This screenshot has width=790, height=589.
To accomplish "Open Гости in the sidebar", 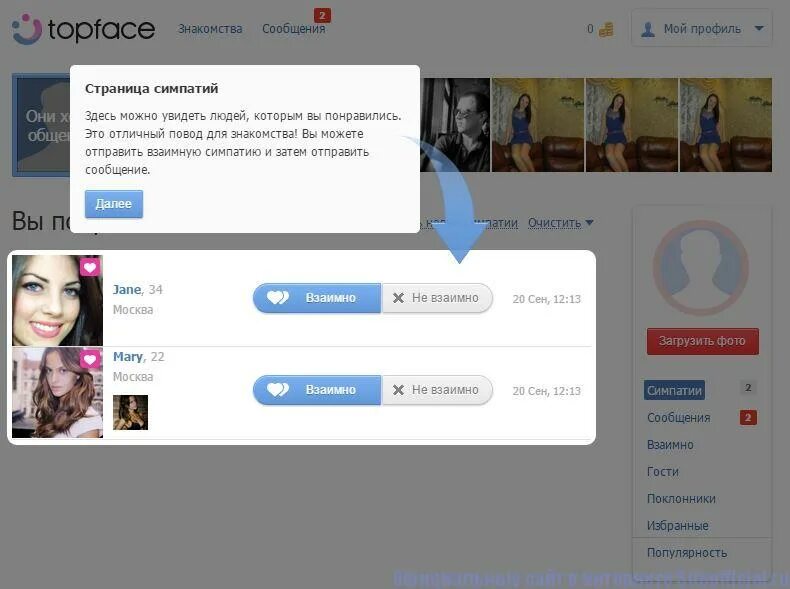I will coord(663,472).
